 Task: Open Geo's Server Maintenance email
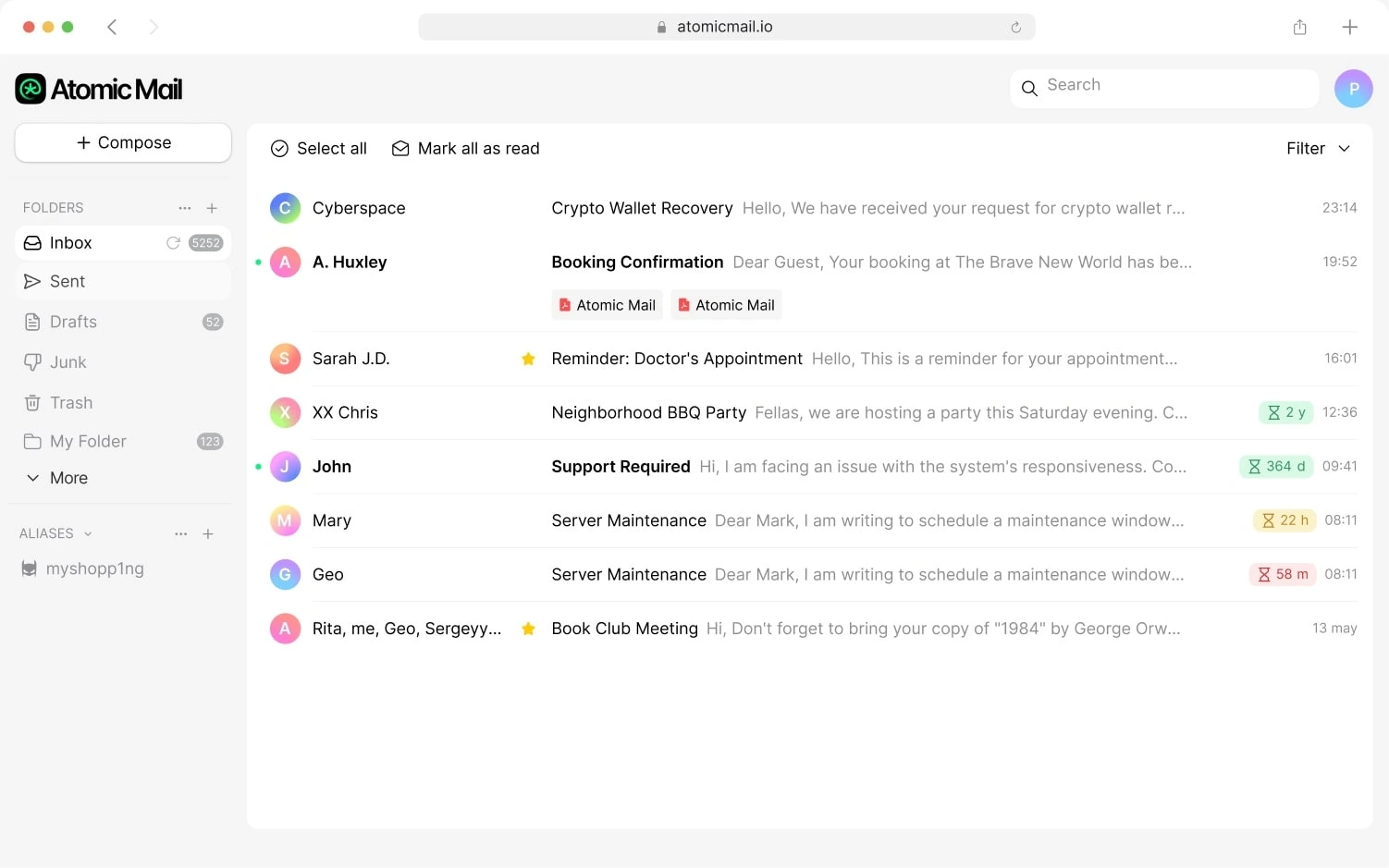[629, 575]
